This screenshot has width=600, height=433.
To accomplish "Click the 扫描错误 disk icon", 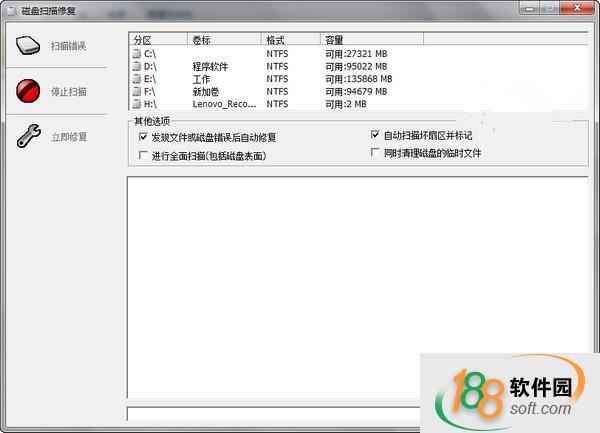I will tap(28, 47).
